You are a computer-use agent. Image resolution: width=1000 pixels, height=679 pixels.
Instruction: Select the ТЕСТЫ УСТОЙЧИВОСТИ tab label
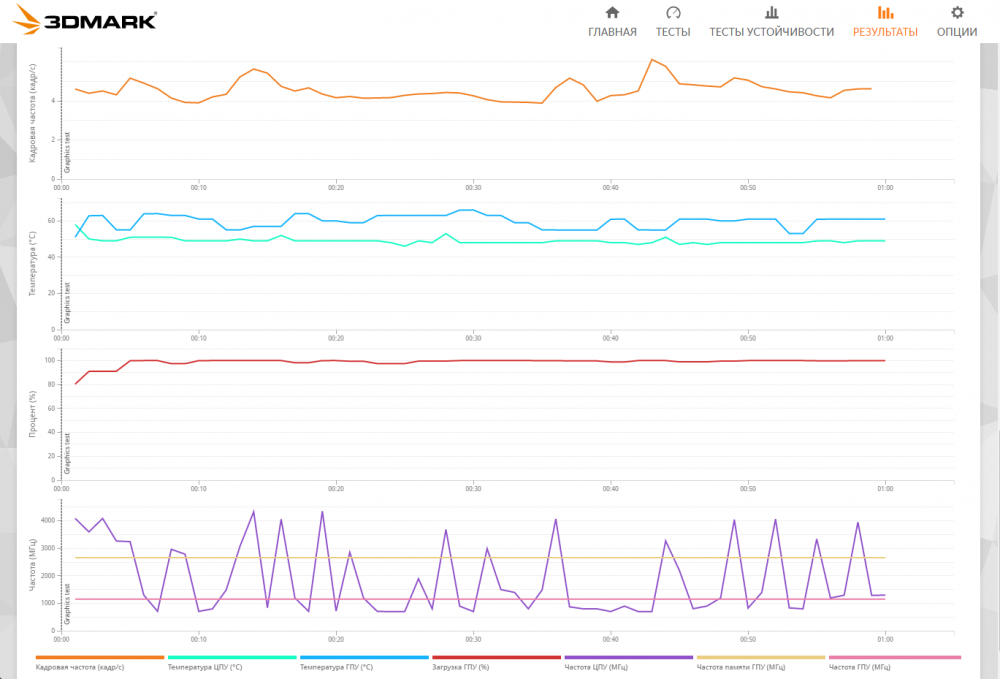pos(772,32)
